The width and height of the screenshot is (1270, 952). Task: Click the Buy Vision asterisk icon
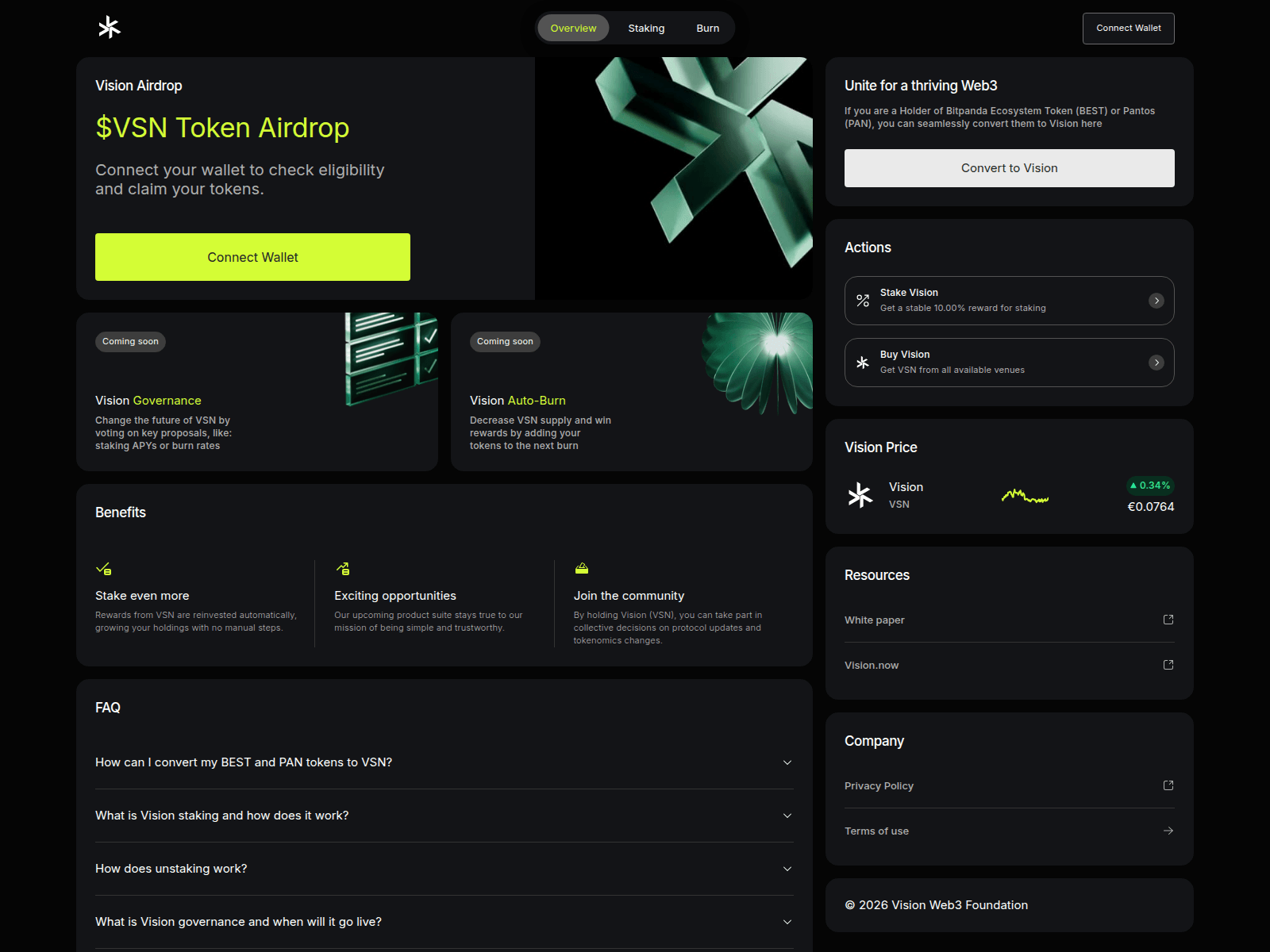(863, 363)
